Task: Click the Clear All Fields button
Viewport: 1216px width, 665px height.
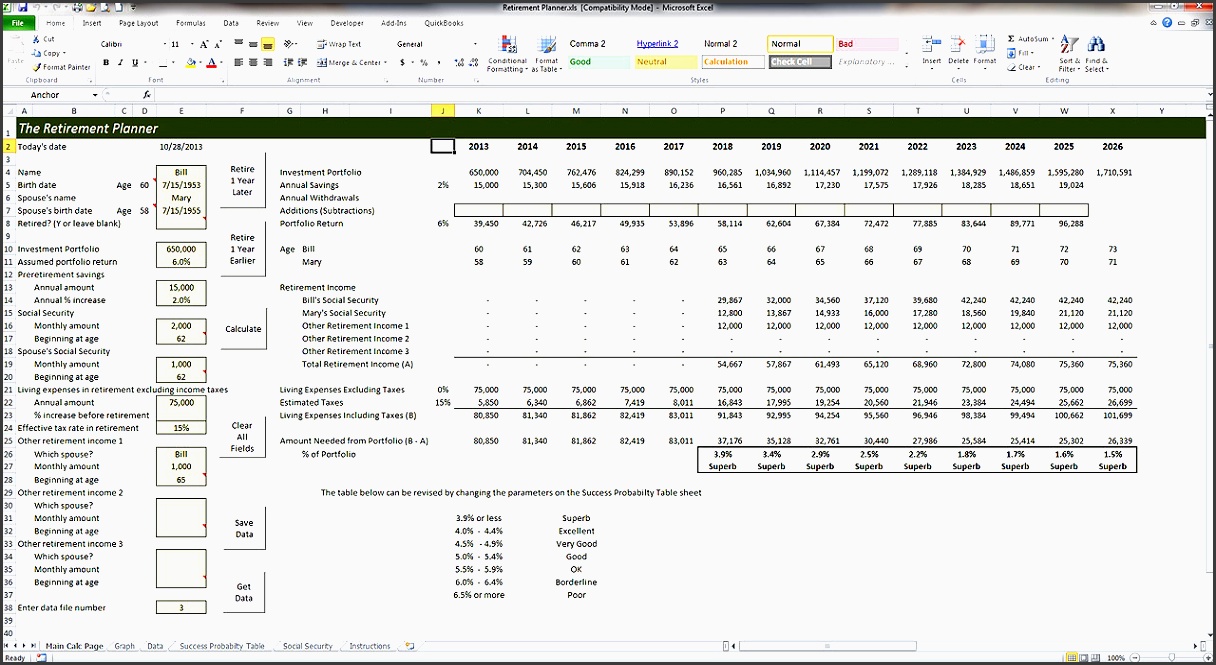Action: (x=242, y=436)
